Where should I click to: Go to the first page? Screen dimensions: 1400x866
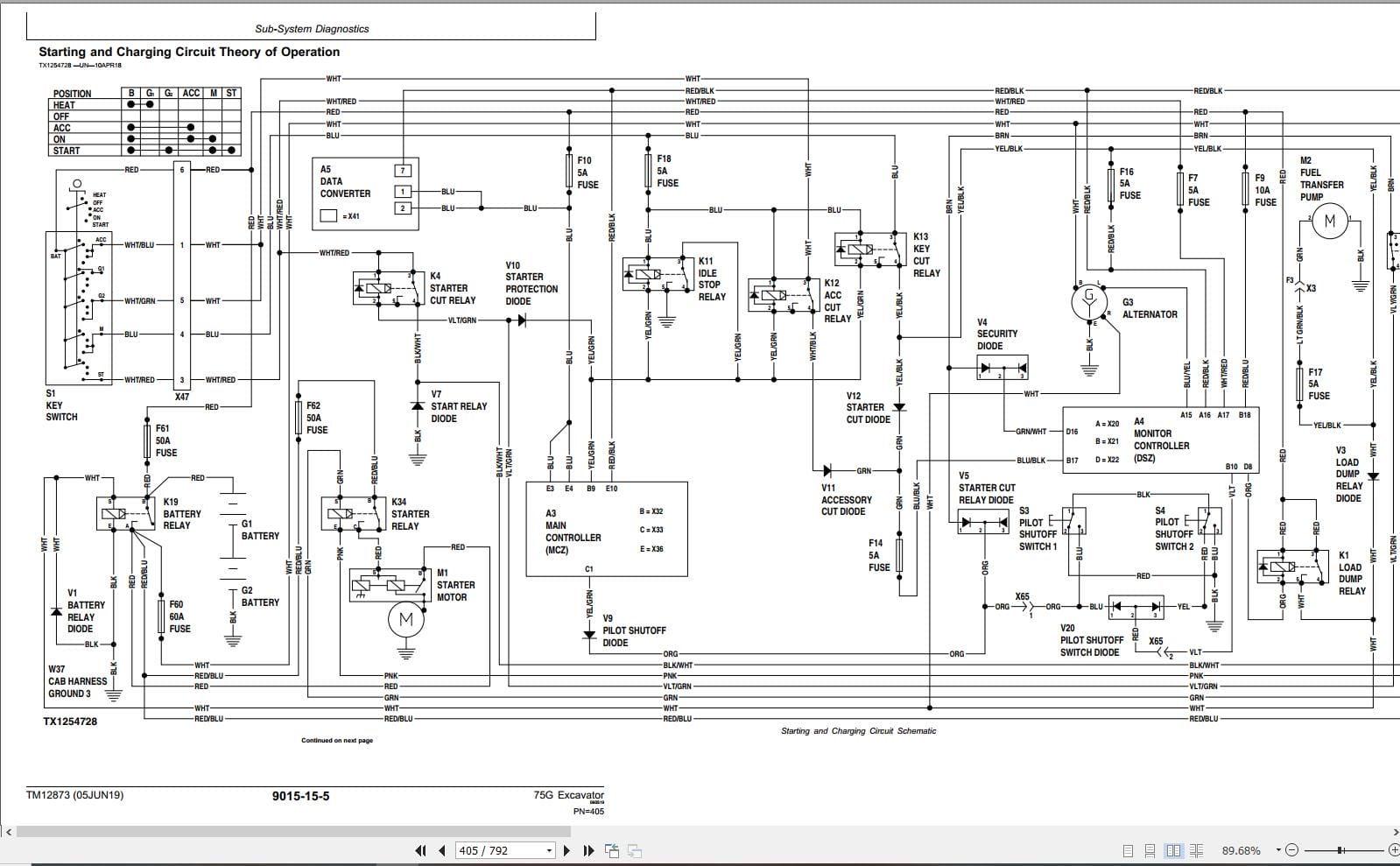pyautogui.click(x=420, y=850)
